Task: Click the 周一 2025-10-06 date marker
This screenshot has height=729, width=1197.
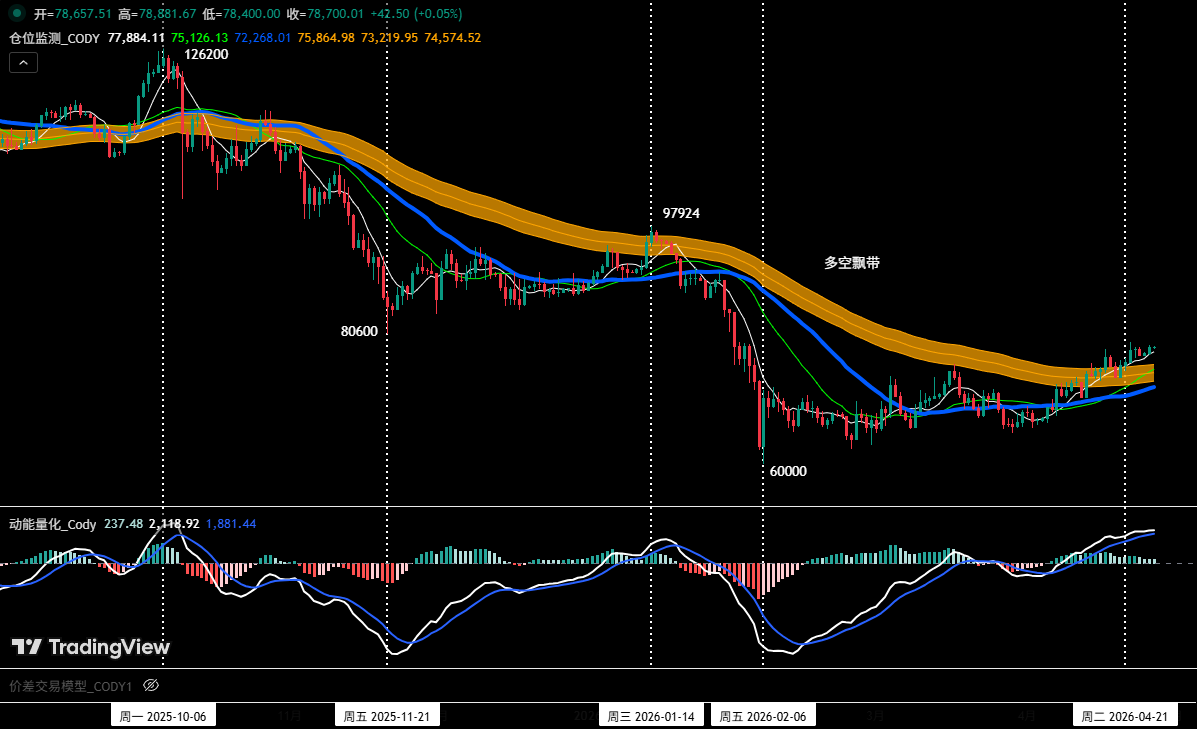Action: pyautogui.click(x=163, y=715)
